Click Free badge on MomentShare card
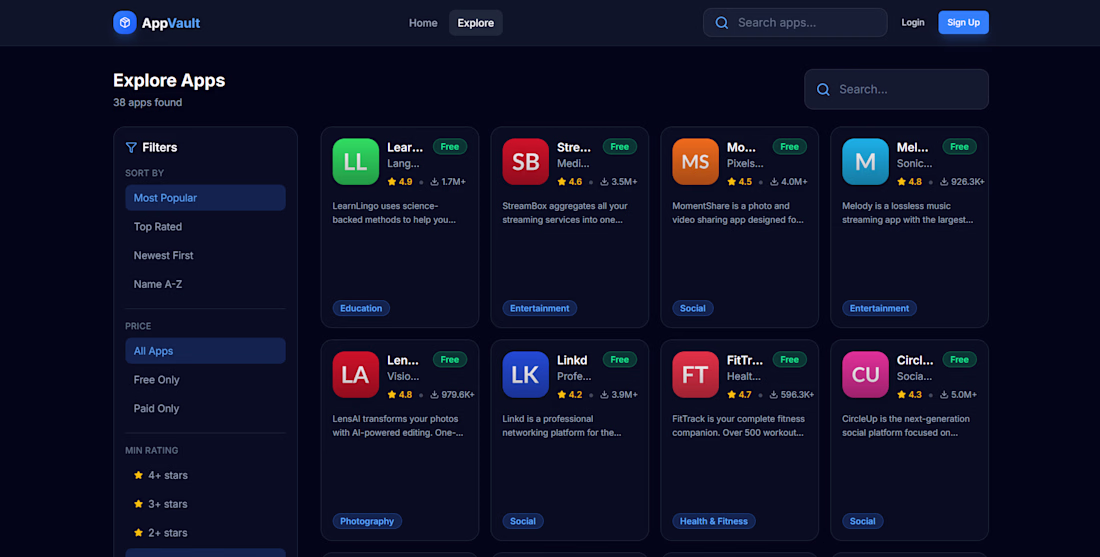 tap(789, 147)
